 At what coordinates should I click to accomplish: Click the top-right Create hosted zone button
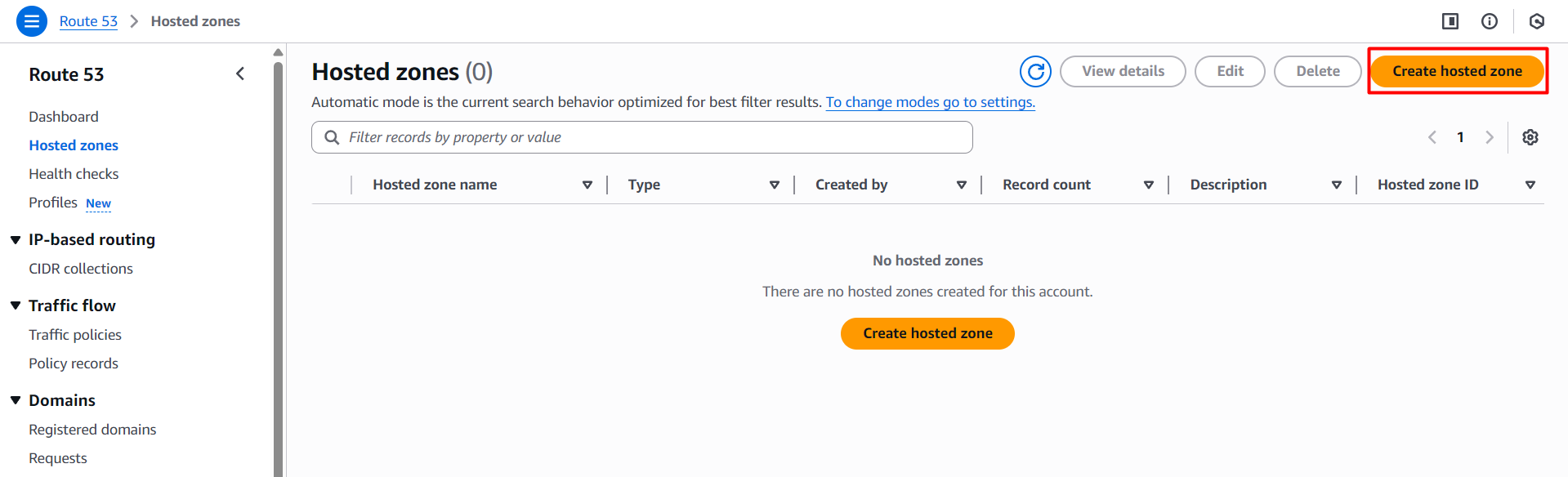click(x=1457, y=72)
